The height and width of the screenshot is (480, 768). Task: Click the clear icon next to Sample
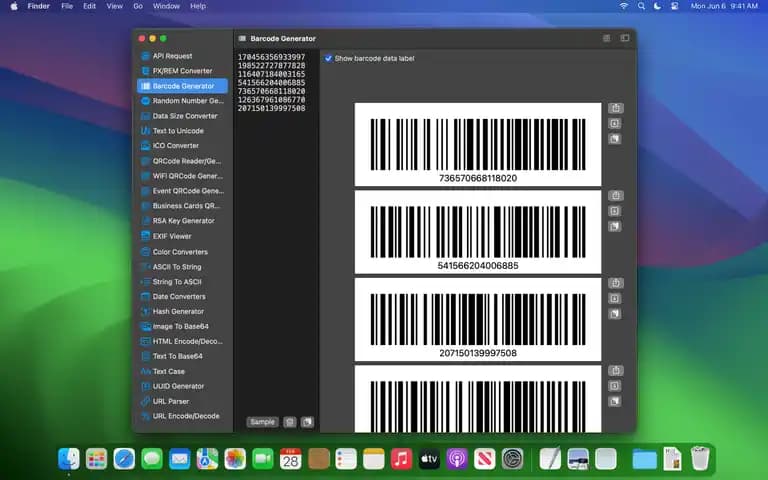click(x=290, y=422)
